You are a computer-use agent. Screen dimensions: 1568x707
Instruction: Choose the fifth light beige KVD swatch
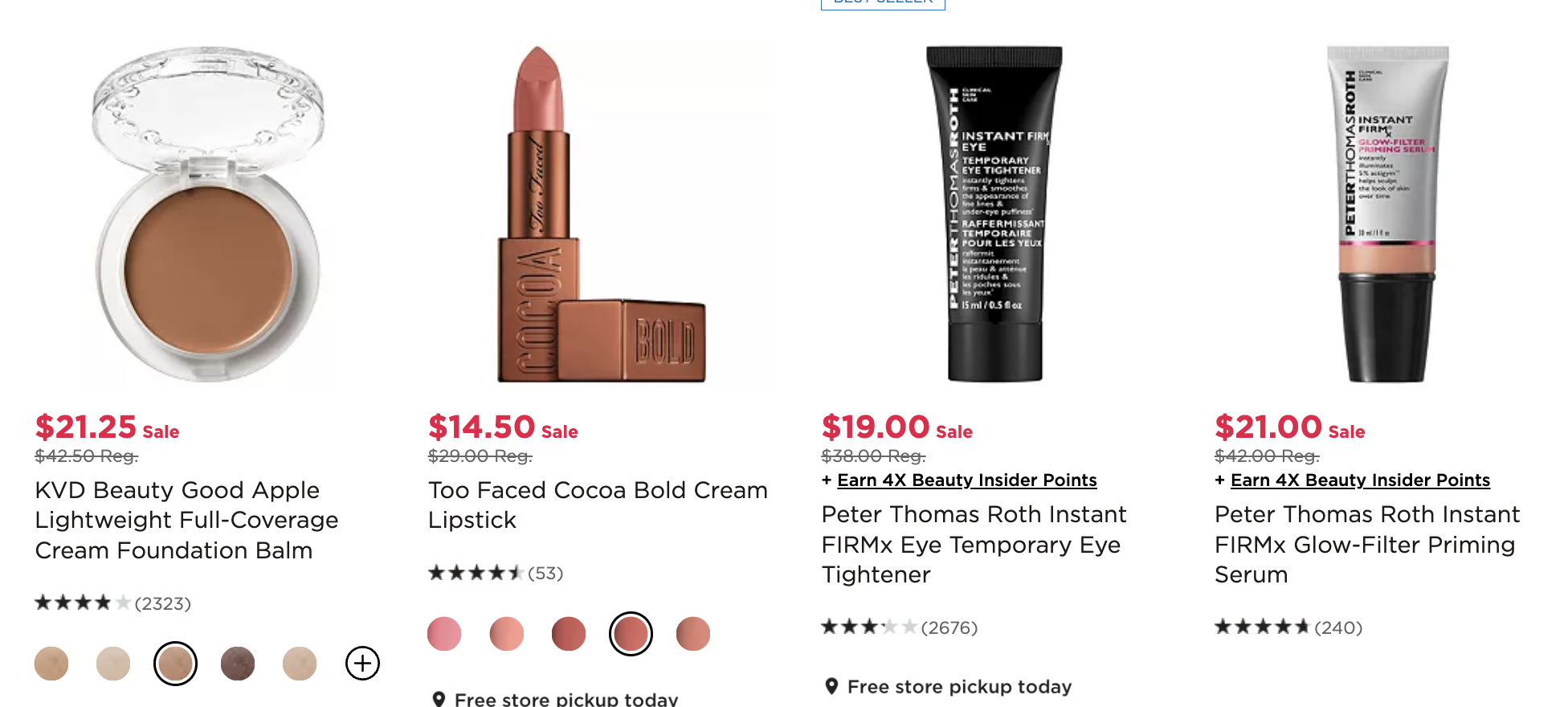pyautogui.click(x=300, y=664)
